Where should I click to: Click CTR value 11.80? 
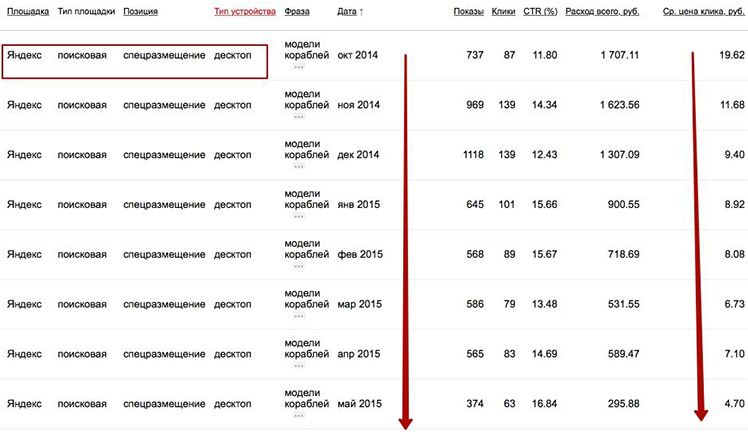coord(545,55)
